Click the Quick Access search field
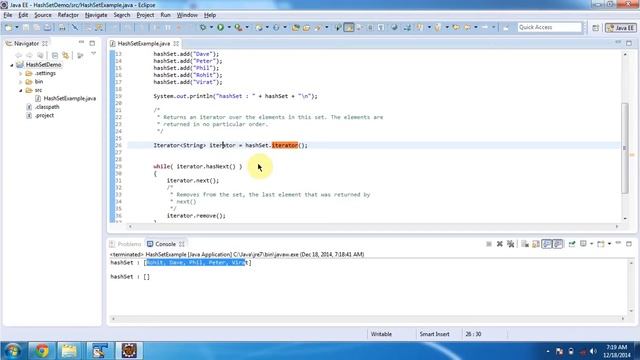This screenshot has height=360, width=640. 549,27
